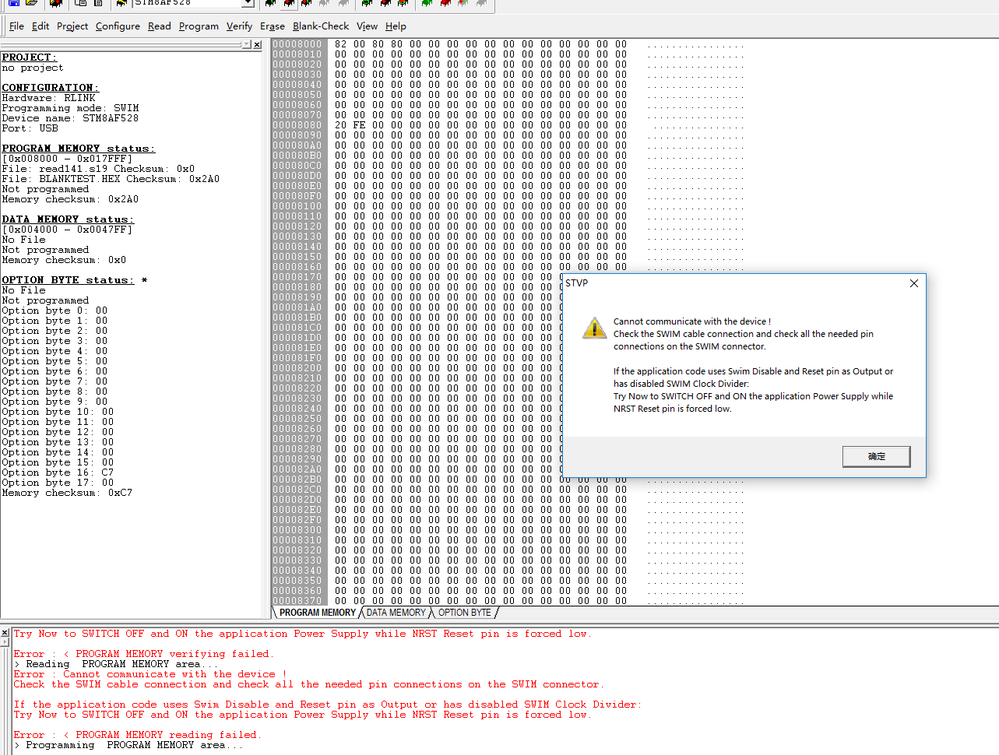Close the STVP dialog with X

coord(914,283)
